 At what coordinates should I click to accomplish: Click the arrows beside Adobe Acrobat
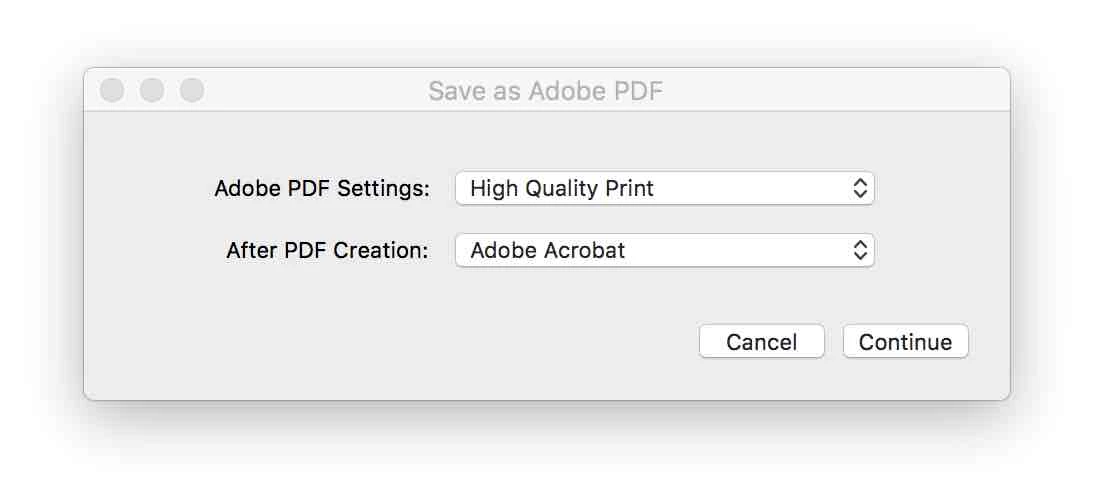point(859,250)
